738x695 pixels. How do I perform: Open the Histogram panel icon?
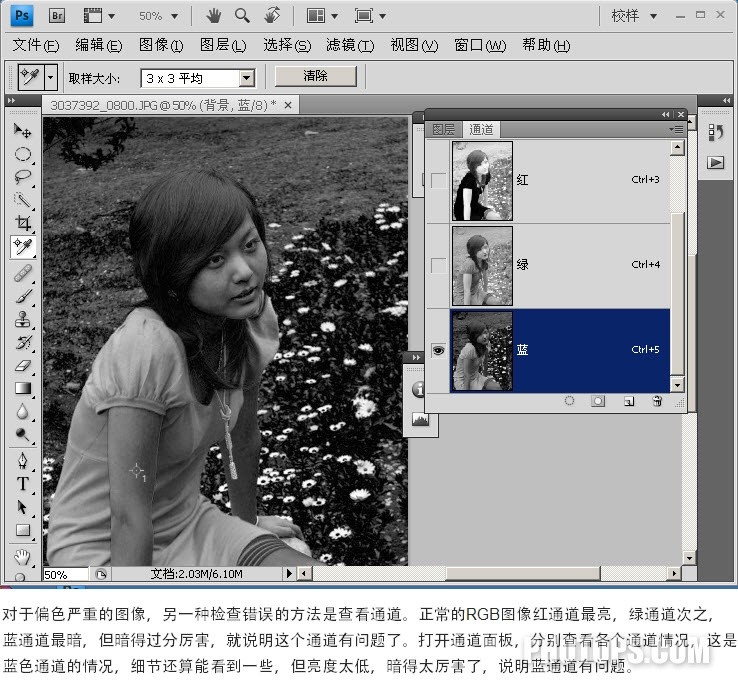[x=420, y=419]
